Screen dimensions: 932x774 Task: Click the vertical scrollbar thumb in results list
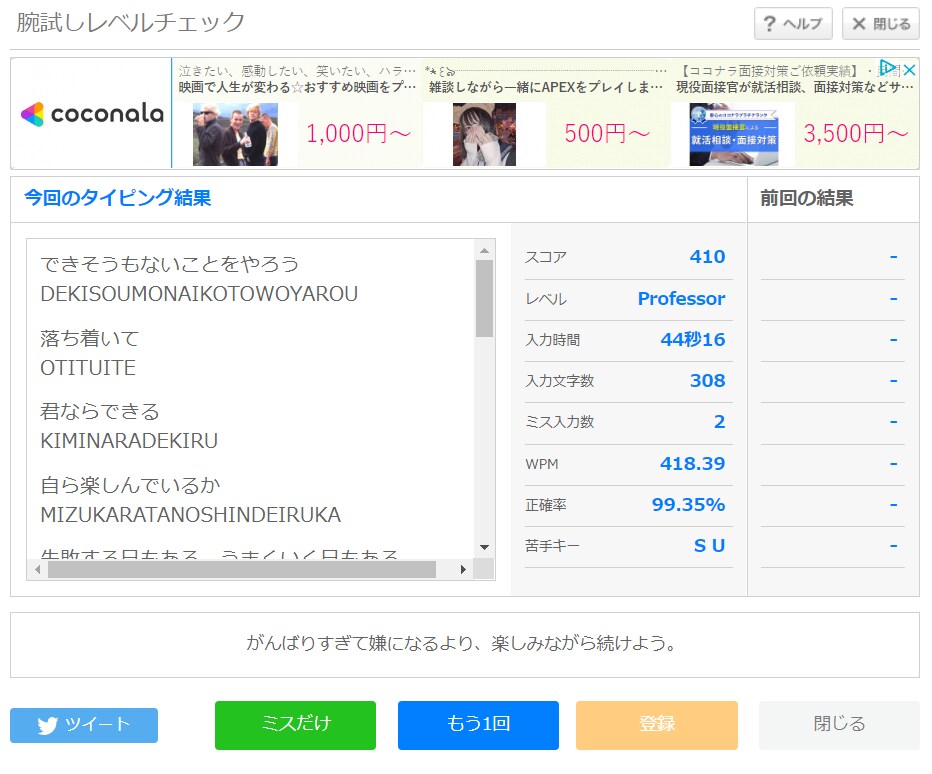[484, 298]
